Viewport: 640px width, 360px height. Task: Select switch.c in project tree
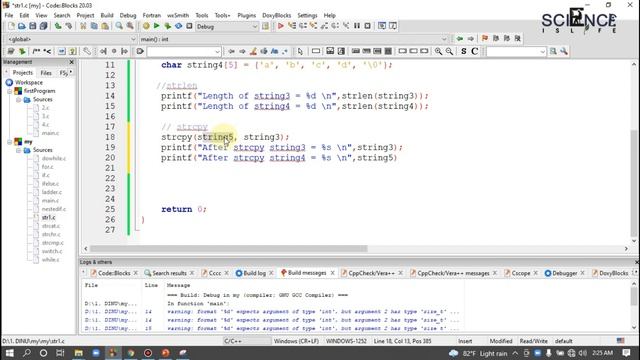52,251
